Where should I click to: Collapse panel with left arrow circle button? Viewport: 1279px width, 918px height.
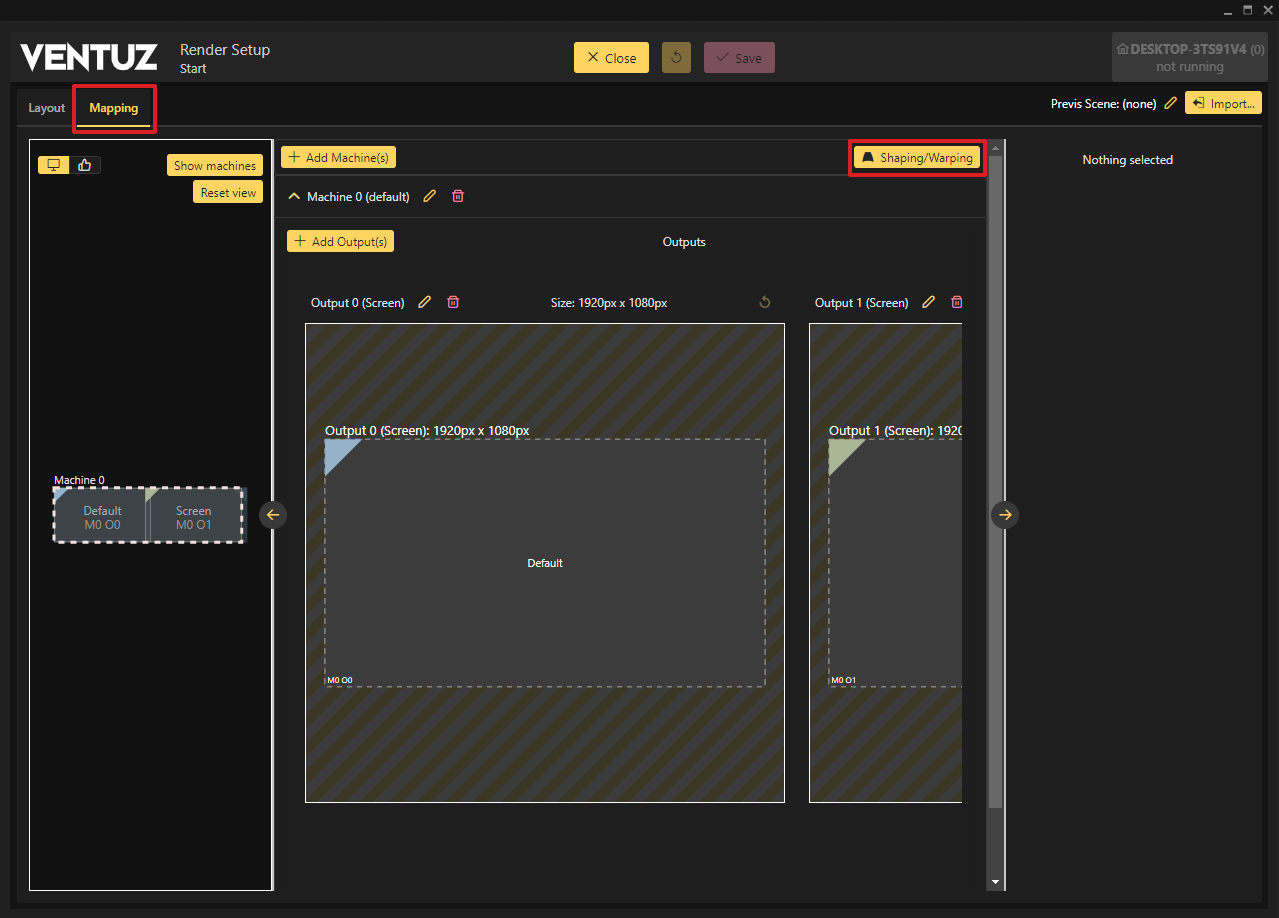click(273, 514)
